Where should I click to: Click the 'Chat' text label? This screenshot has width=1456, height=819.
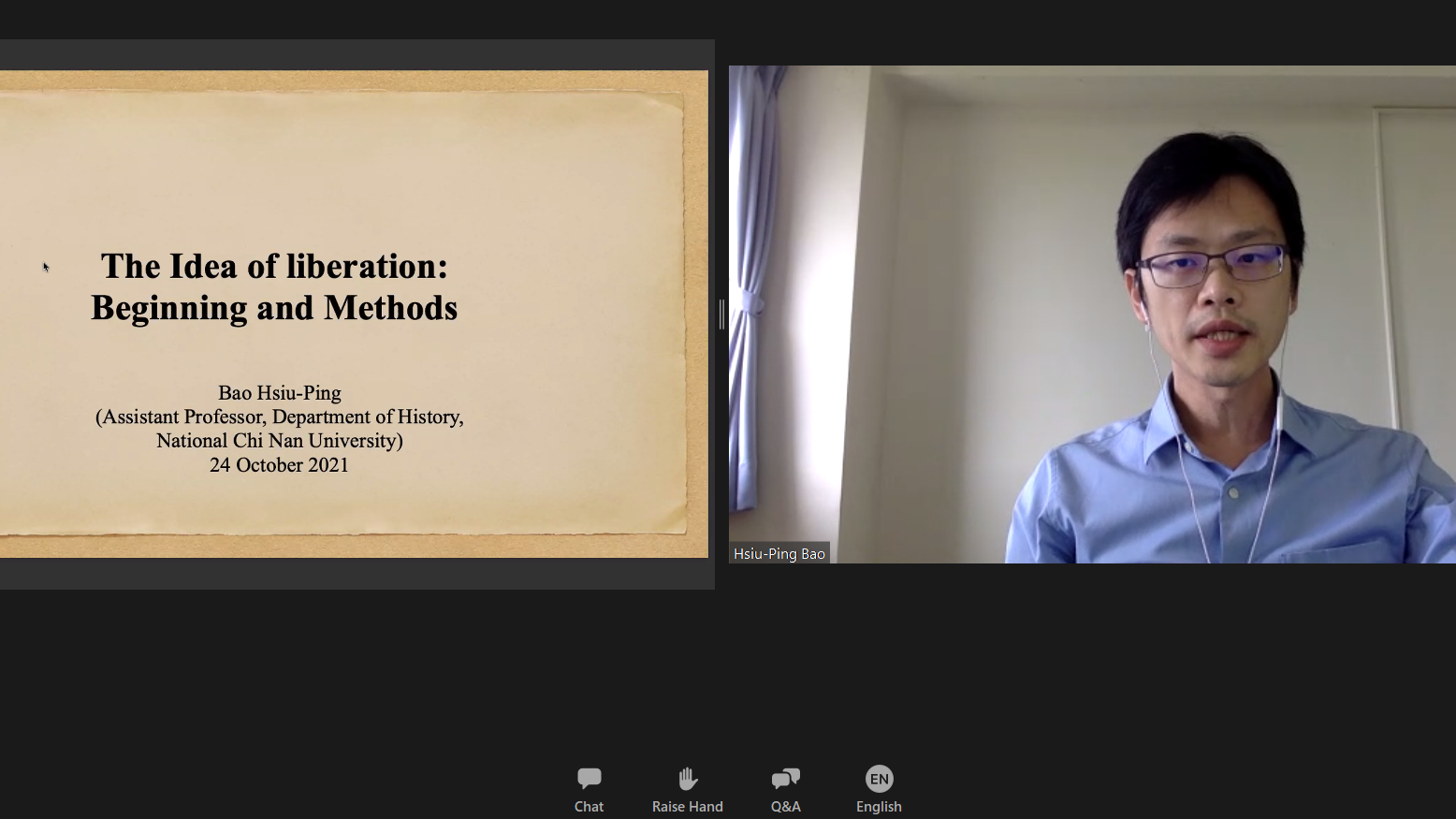point(589,807)
